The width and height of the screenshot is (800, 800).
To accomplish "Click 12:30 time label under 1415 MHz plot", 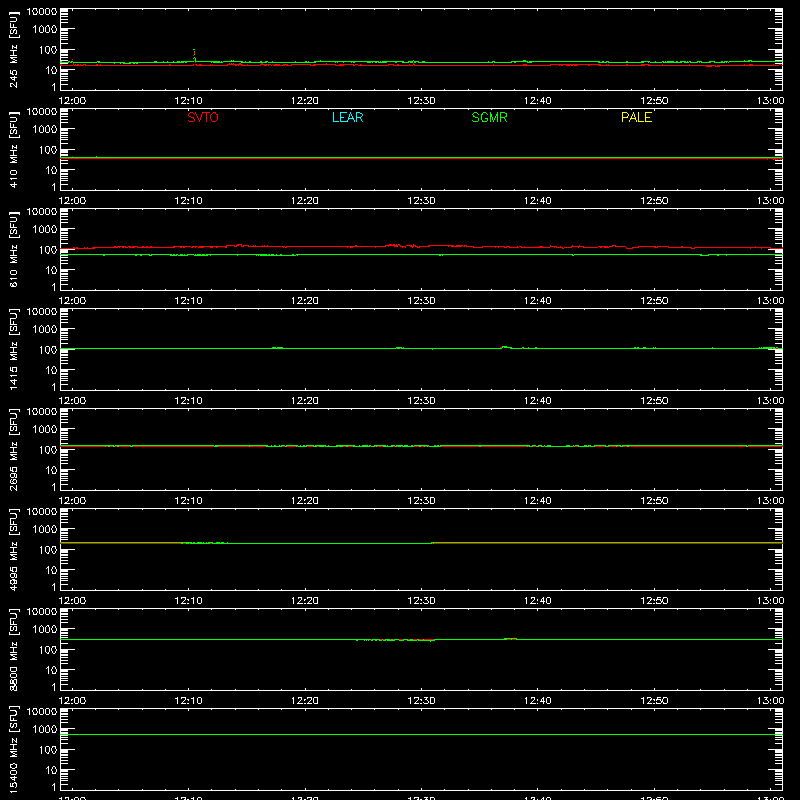I will click(421, 401).
